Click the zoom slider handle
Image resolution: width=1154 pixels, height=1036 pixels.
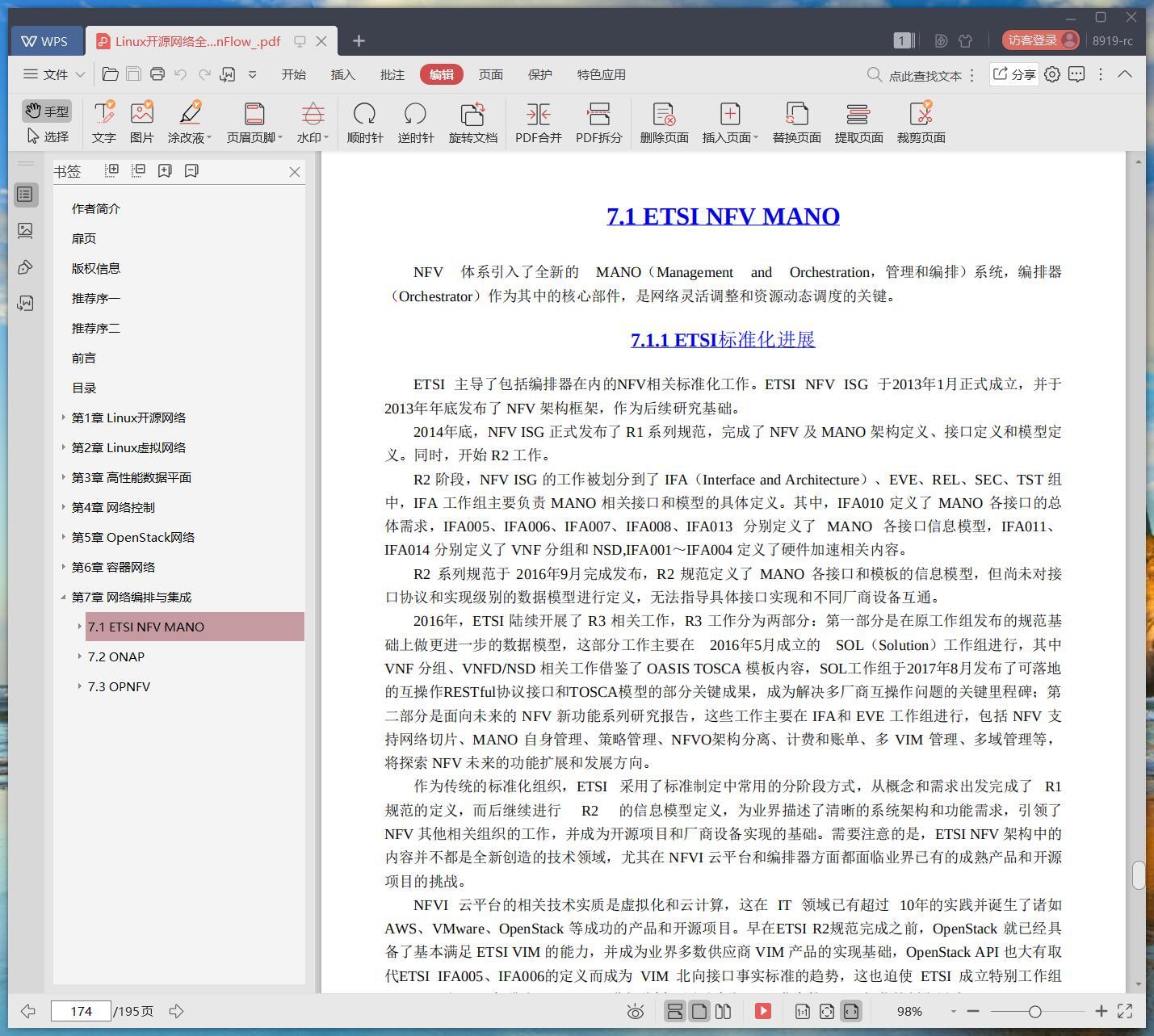[x=1034, y=1011]
